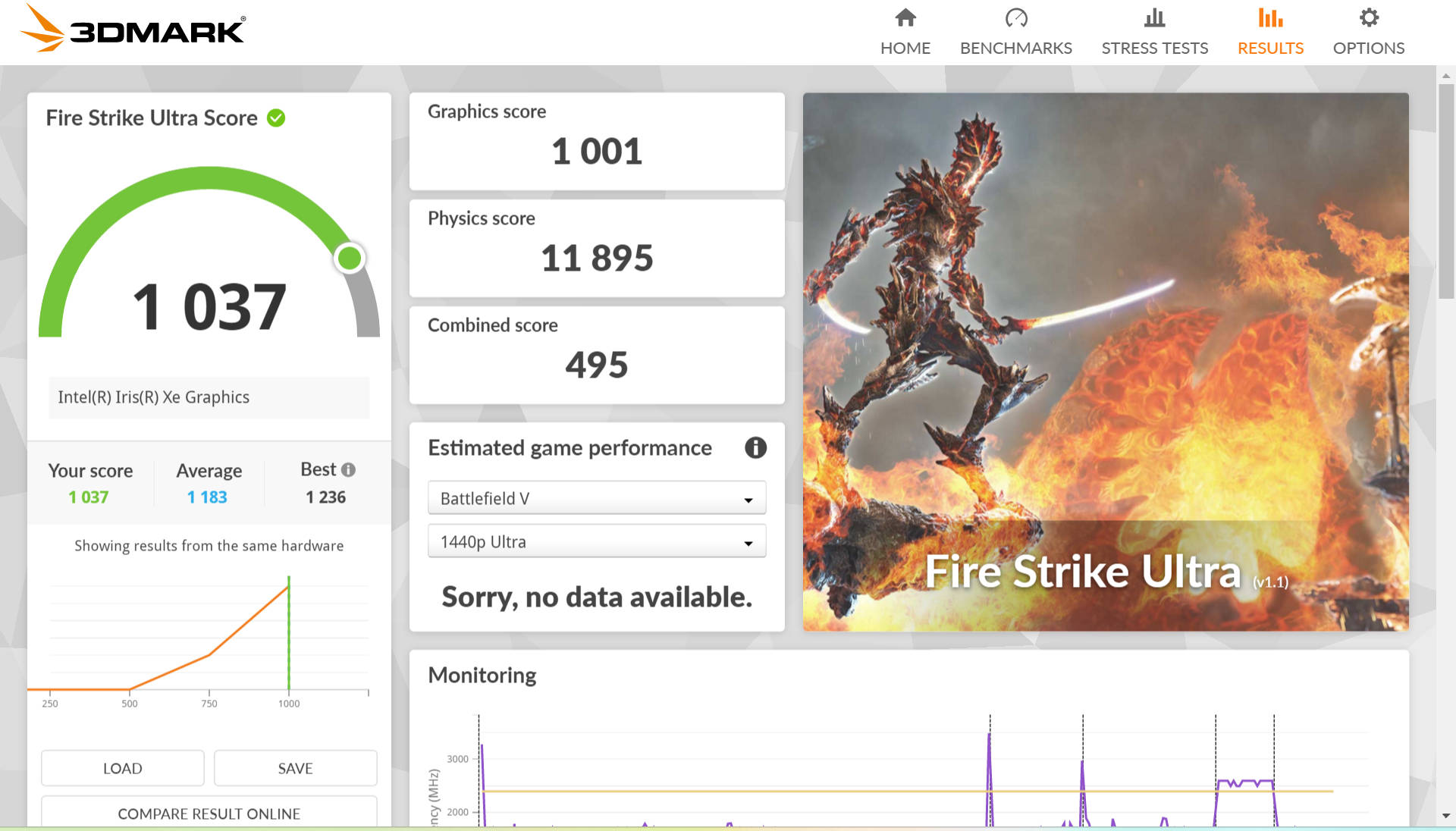Click the Graphics score value 1 001

[x=597, y=151]
